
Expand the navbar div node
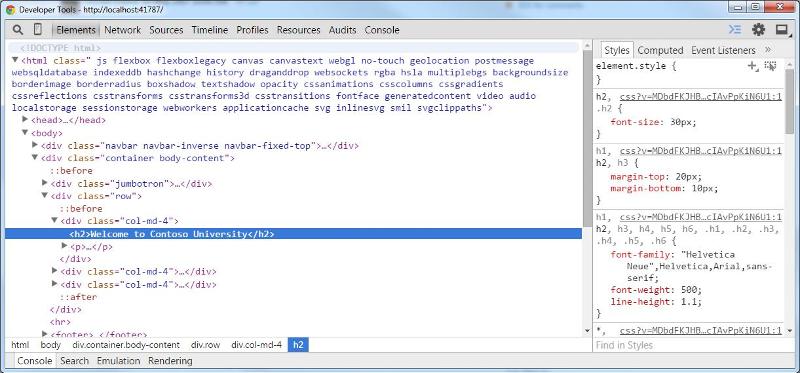(35, 145)
